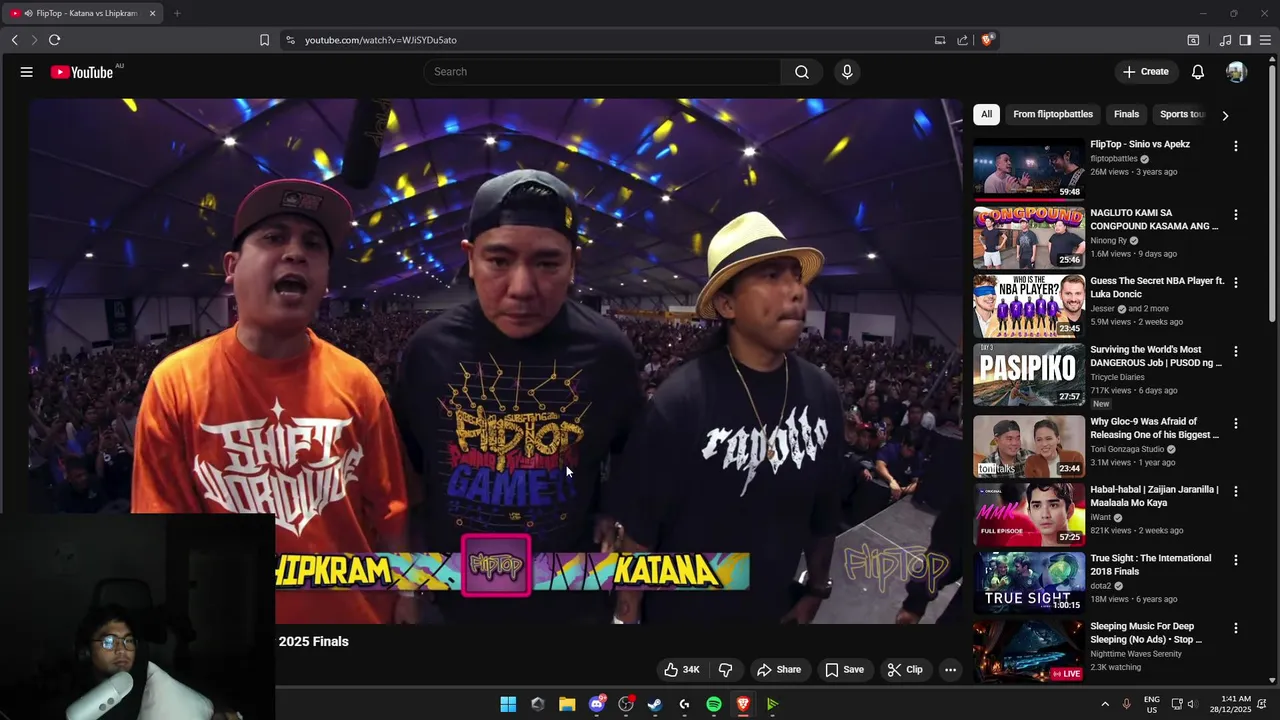Open the more actions ellipsis under video

[x=951, y=670]
